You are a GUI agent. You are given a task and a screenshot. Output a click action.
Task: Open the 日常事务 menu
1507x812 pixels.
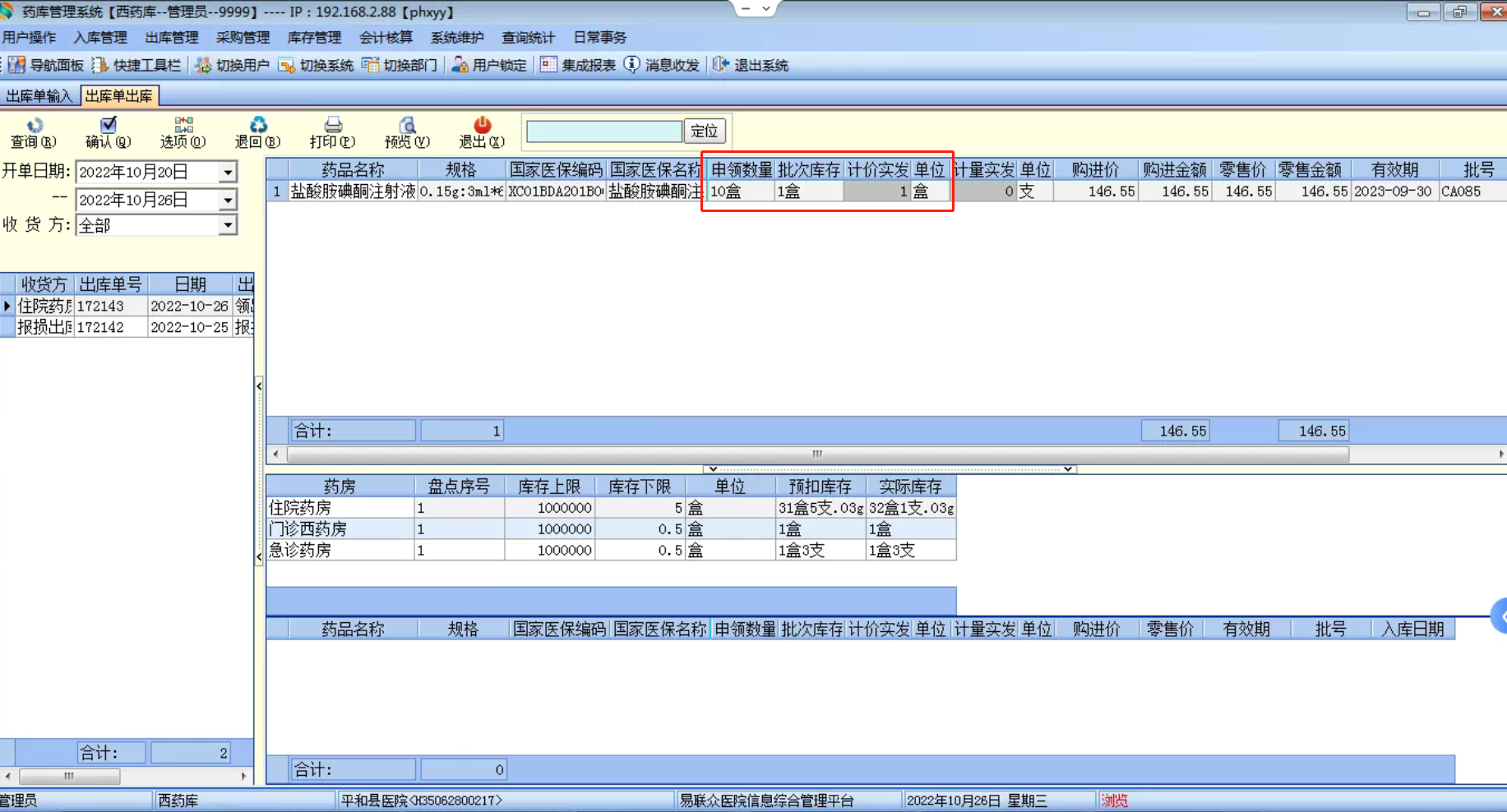600,38
